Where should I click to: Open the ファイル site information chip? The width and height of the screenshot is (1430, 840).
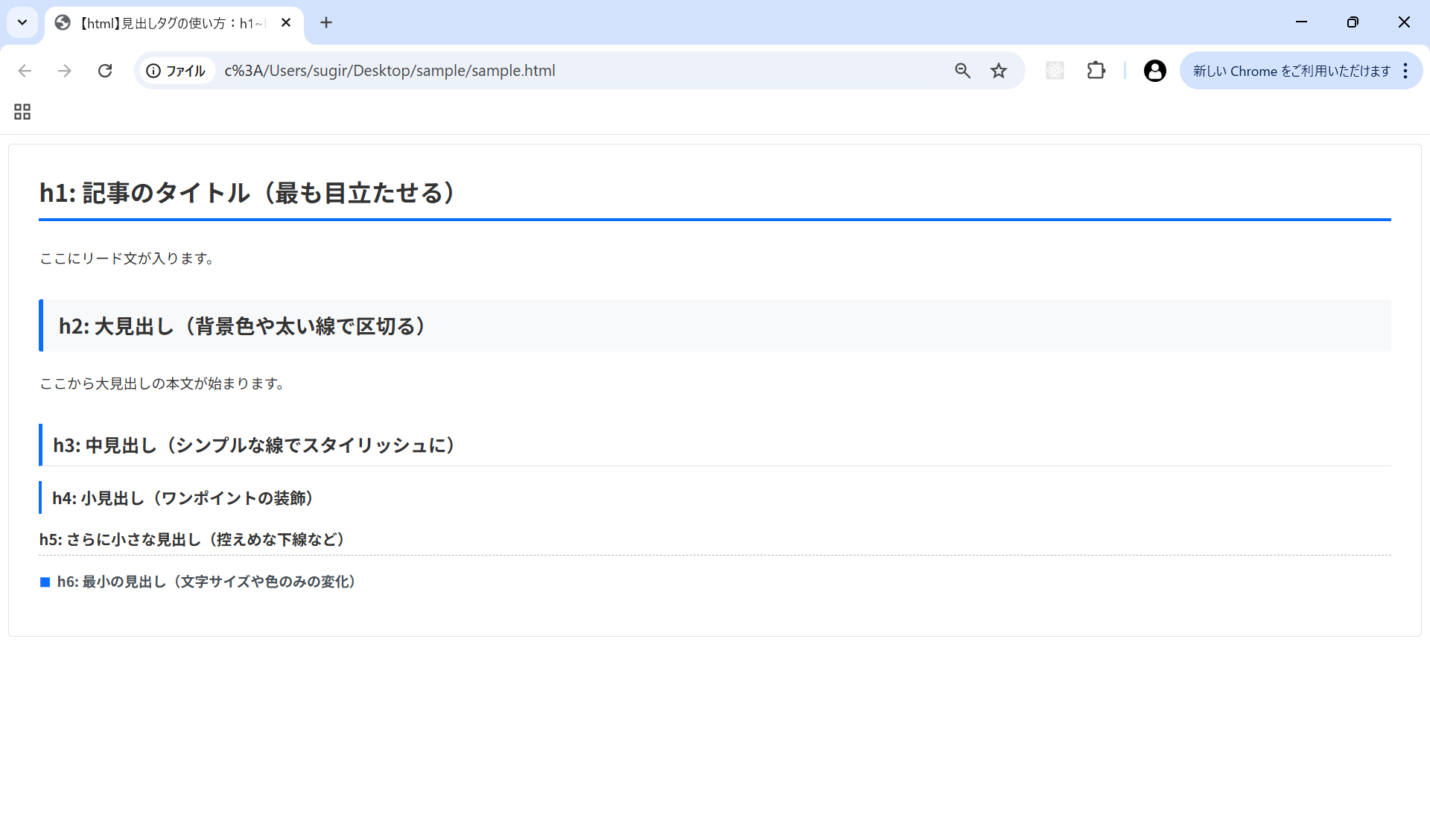176,71
